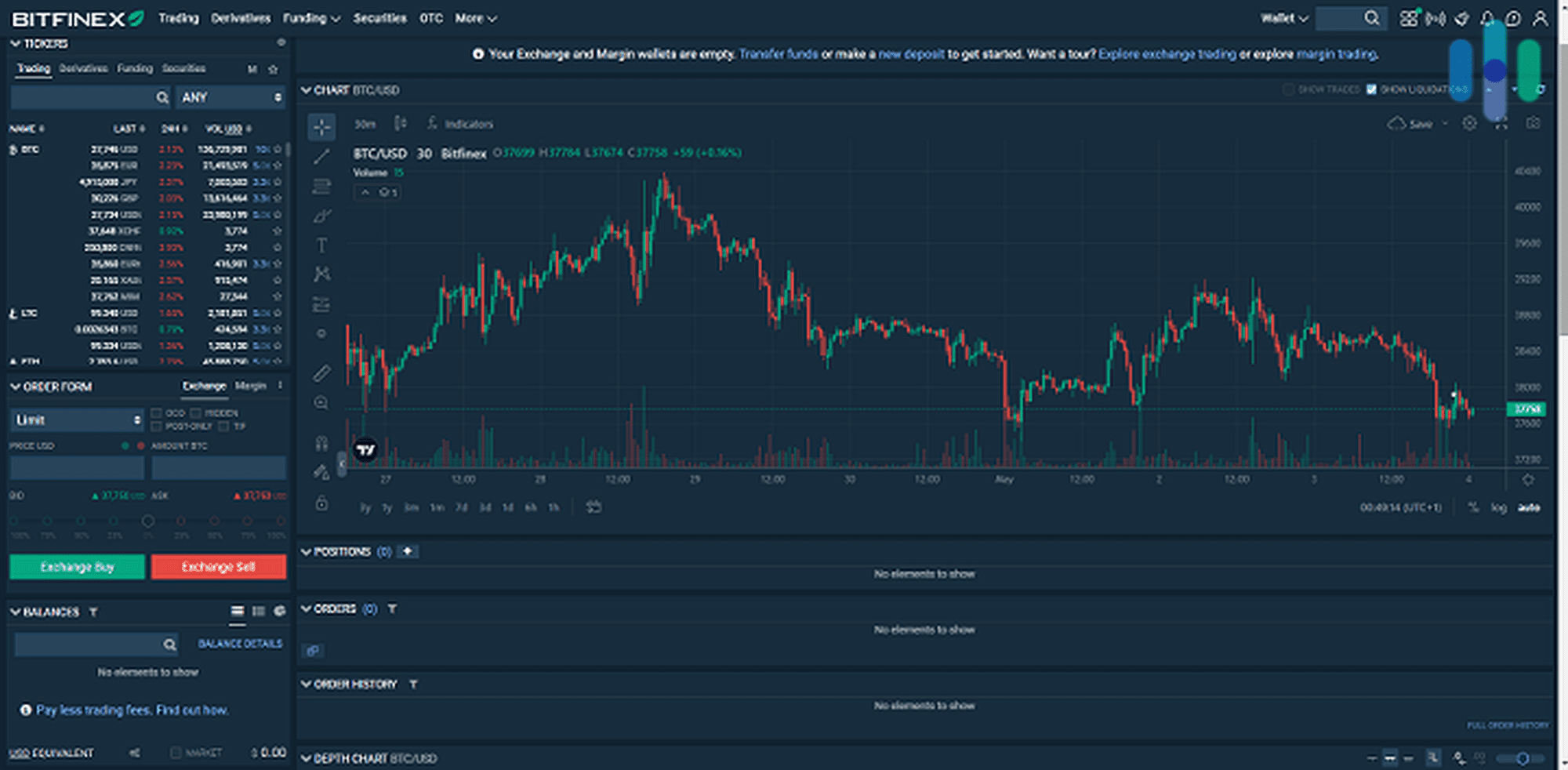Select the crosshair cursor tool in chart
The width and height of the screenshot is (1568, 770).
(x=321, y=127)
